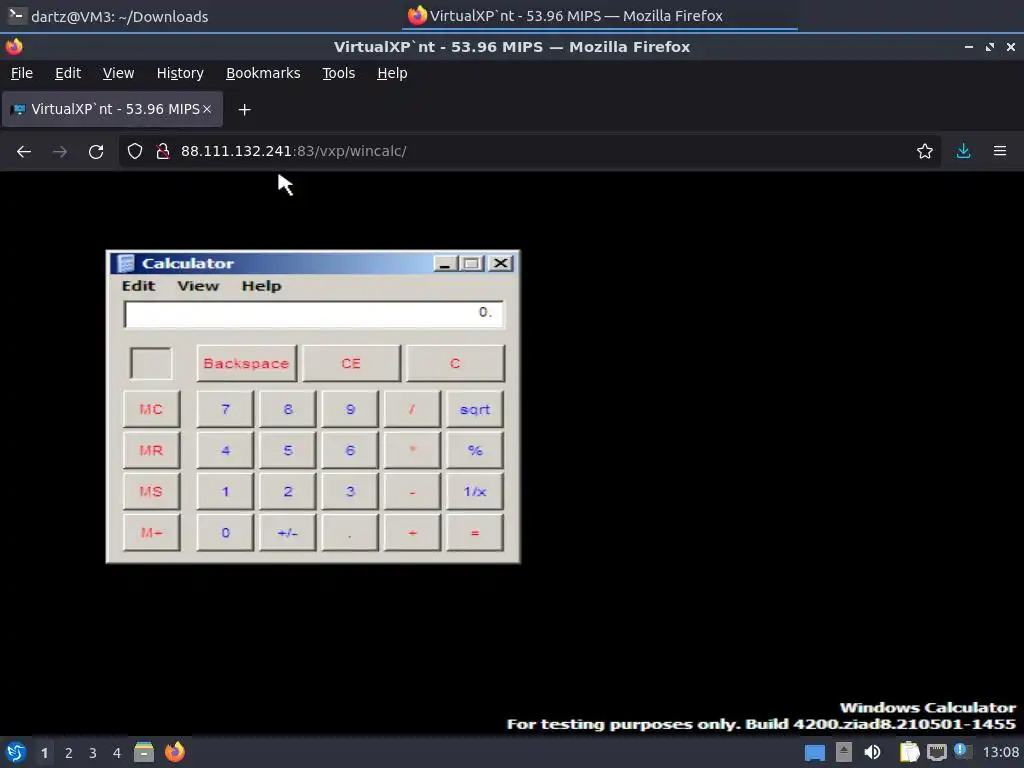The image size is (1024, 768).
Task: Open Firefox File menu
Action: 22,73
